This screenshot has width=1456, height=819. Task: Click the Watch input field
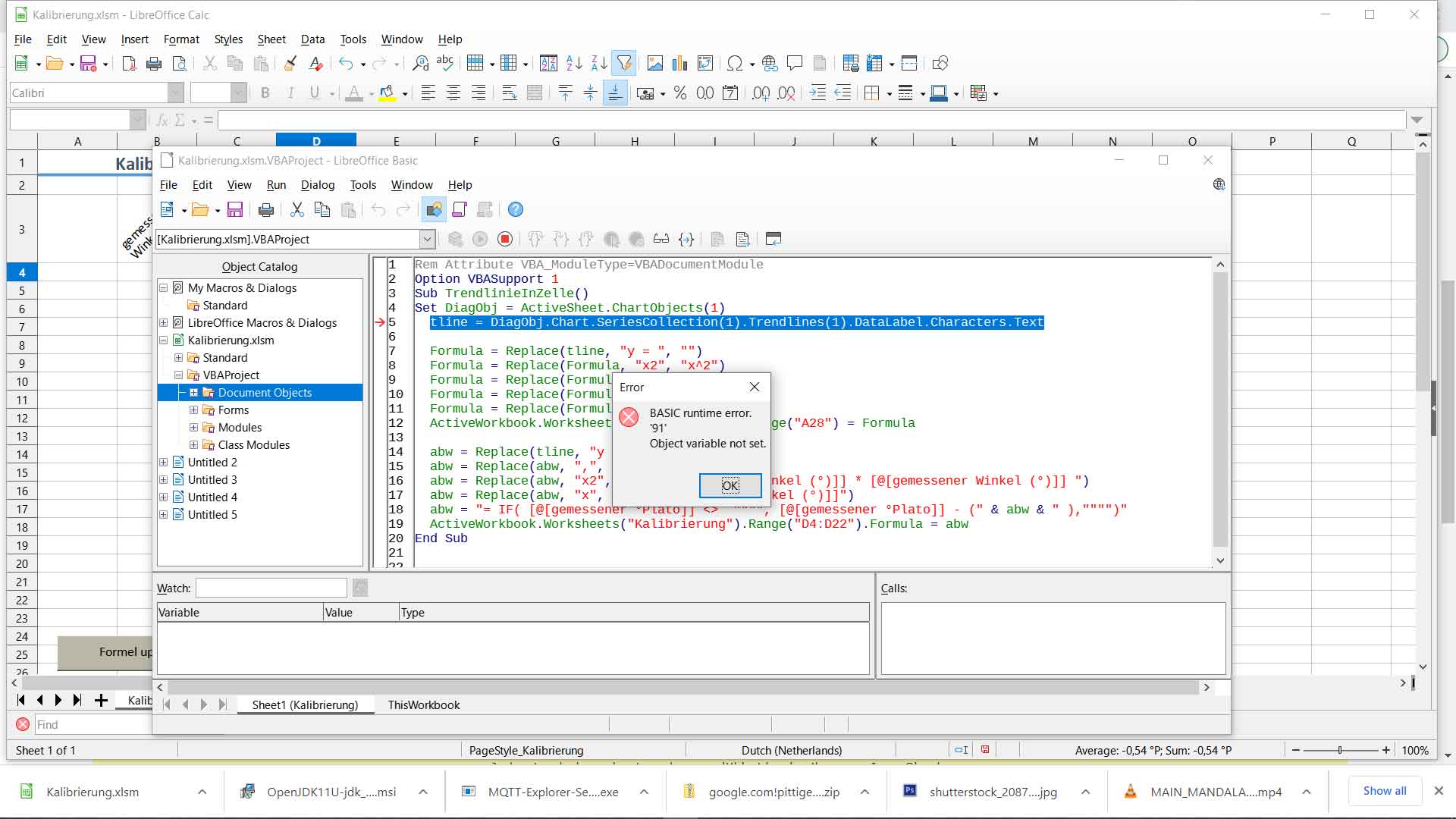click(271, 588)
